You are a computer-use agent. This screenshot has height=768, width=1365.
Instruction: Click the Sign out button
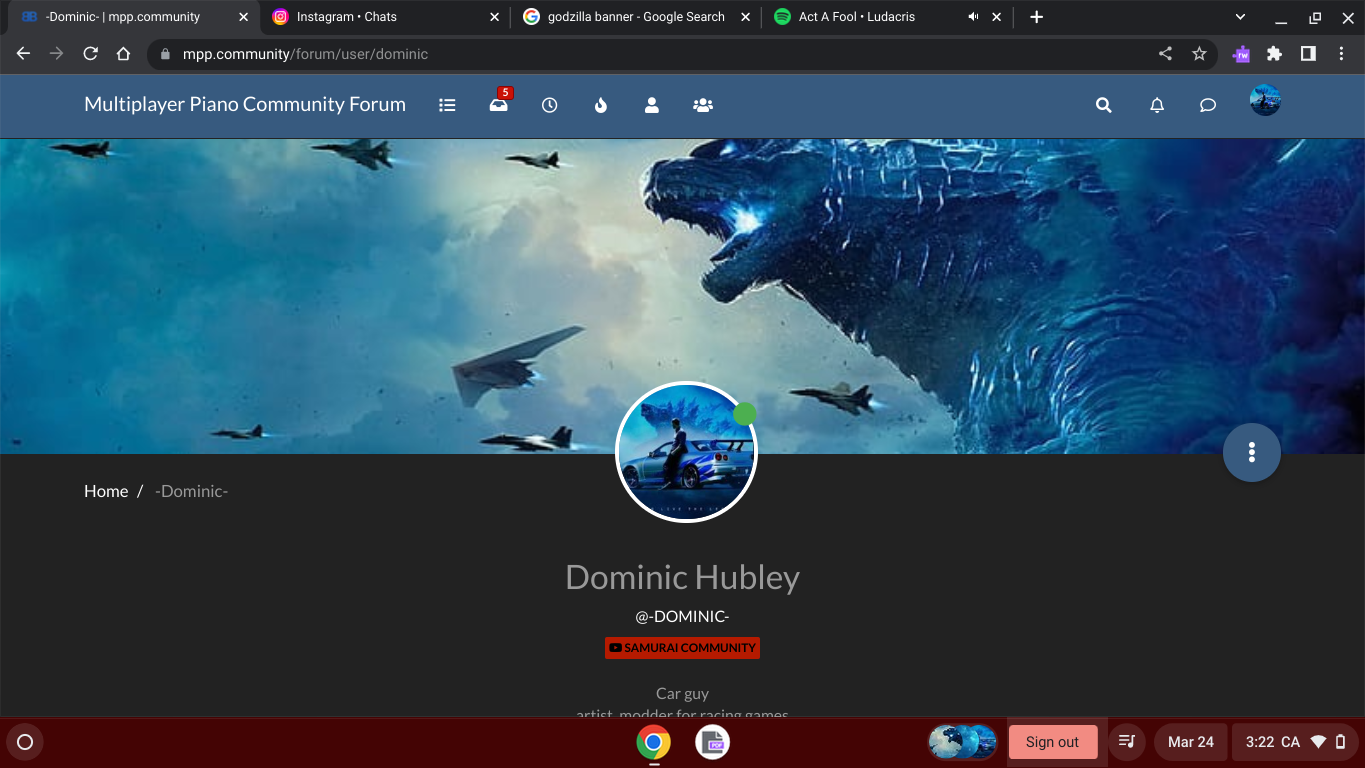click(x=1052, y=742)
